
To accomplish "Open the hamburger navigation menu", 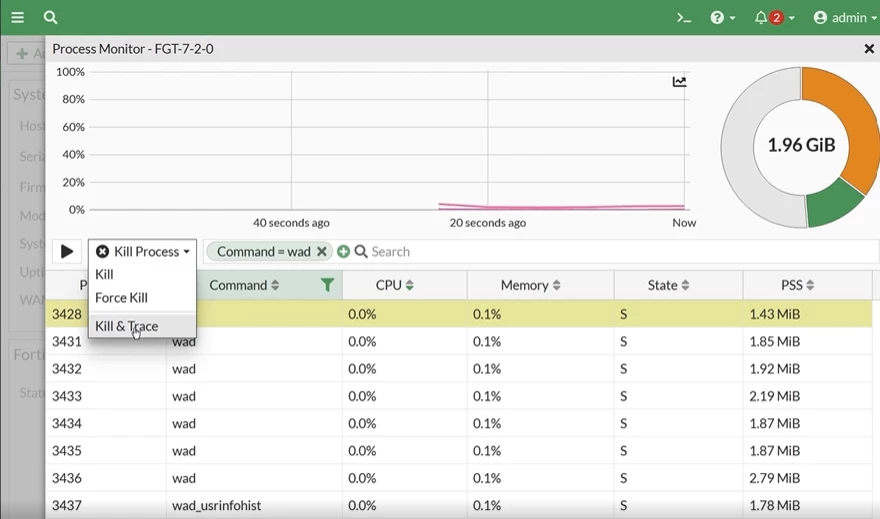I will 17,17.
